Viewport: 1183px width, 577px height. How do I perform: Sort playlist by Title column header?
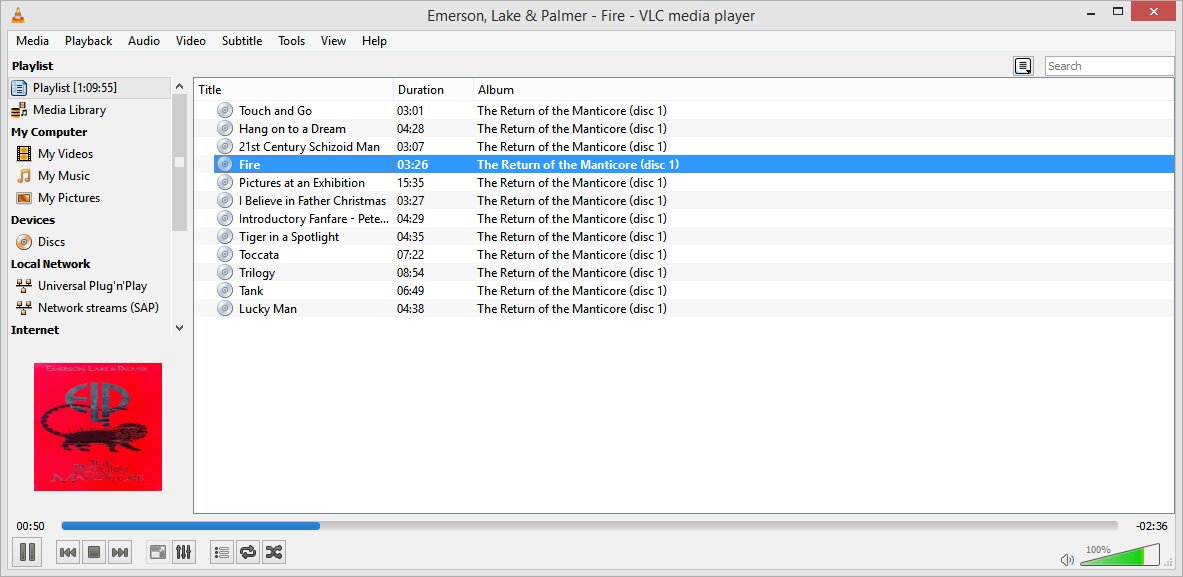(293, 90)
